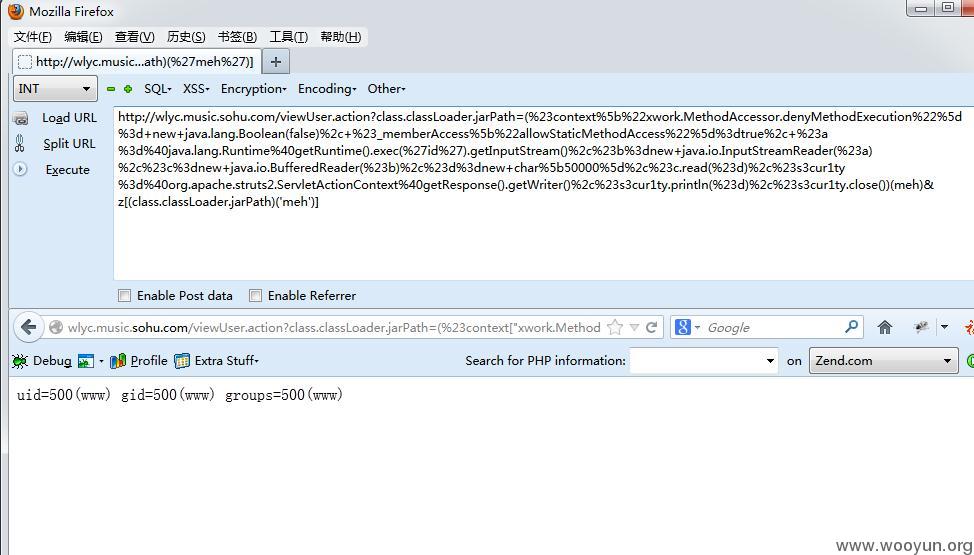Viewport: 974px width, 555px height.
Task: Open URL history dropdown arrow
Action: [634, 328]
